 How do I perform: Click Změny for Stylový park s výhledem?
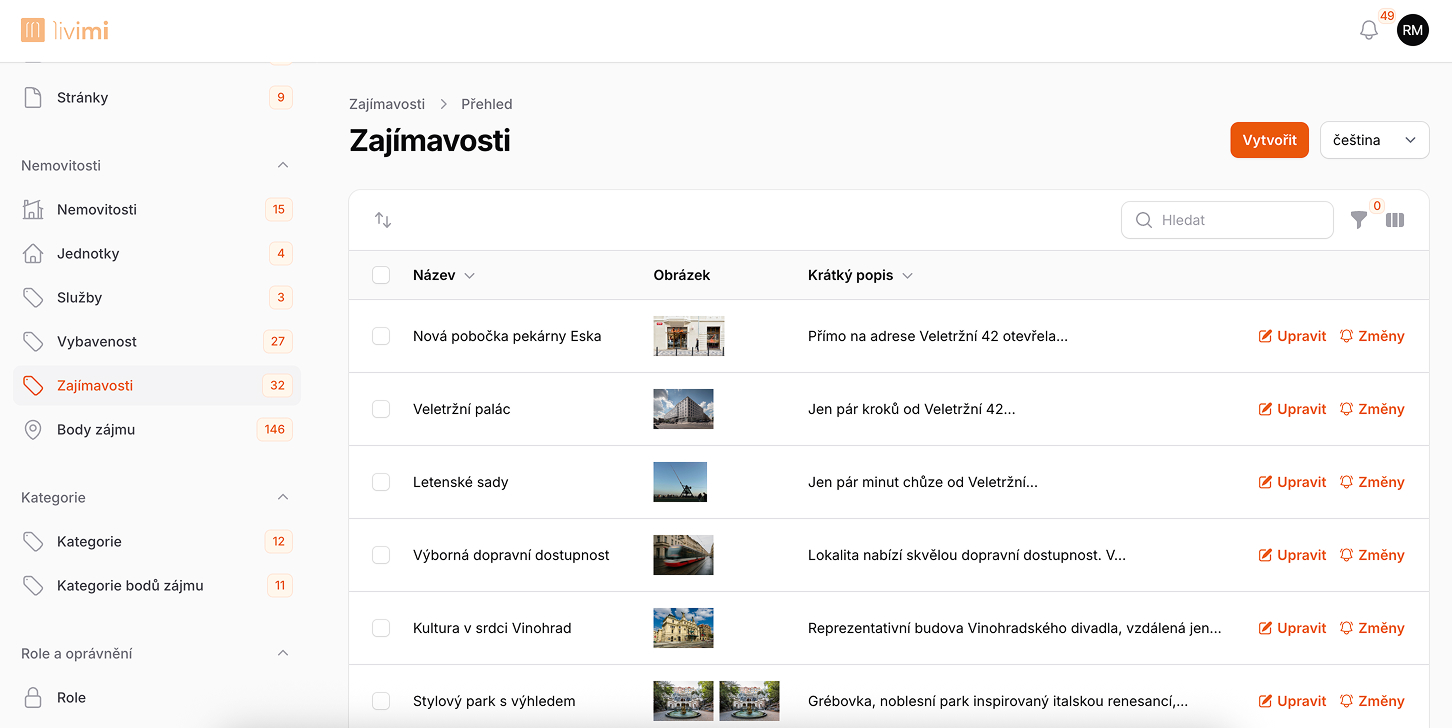1372,701
